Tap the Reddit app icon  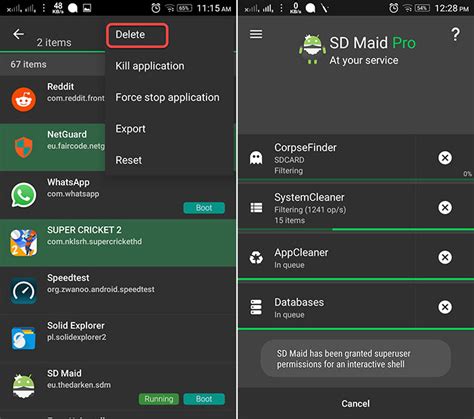pyautogui.click(x=24, y=99)
